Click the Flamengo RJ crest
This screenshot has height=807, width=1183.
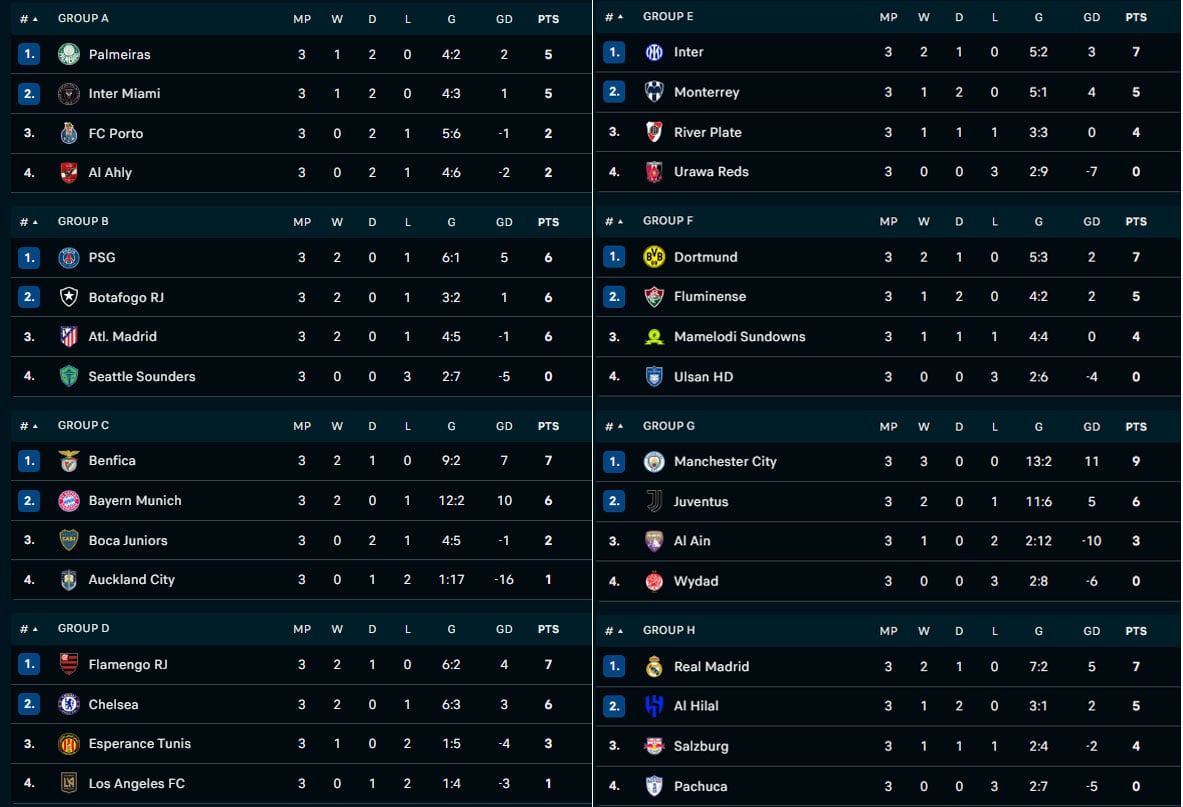68,664
